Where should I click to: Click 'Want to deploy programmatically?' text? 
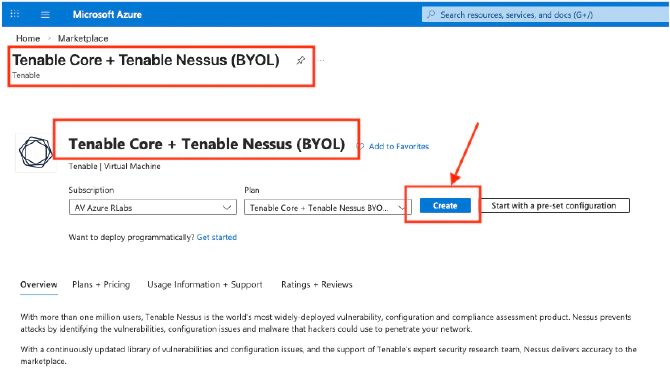[x=132, y=237]
